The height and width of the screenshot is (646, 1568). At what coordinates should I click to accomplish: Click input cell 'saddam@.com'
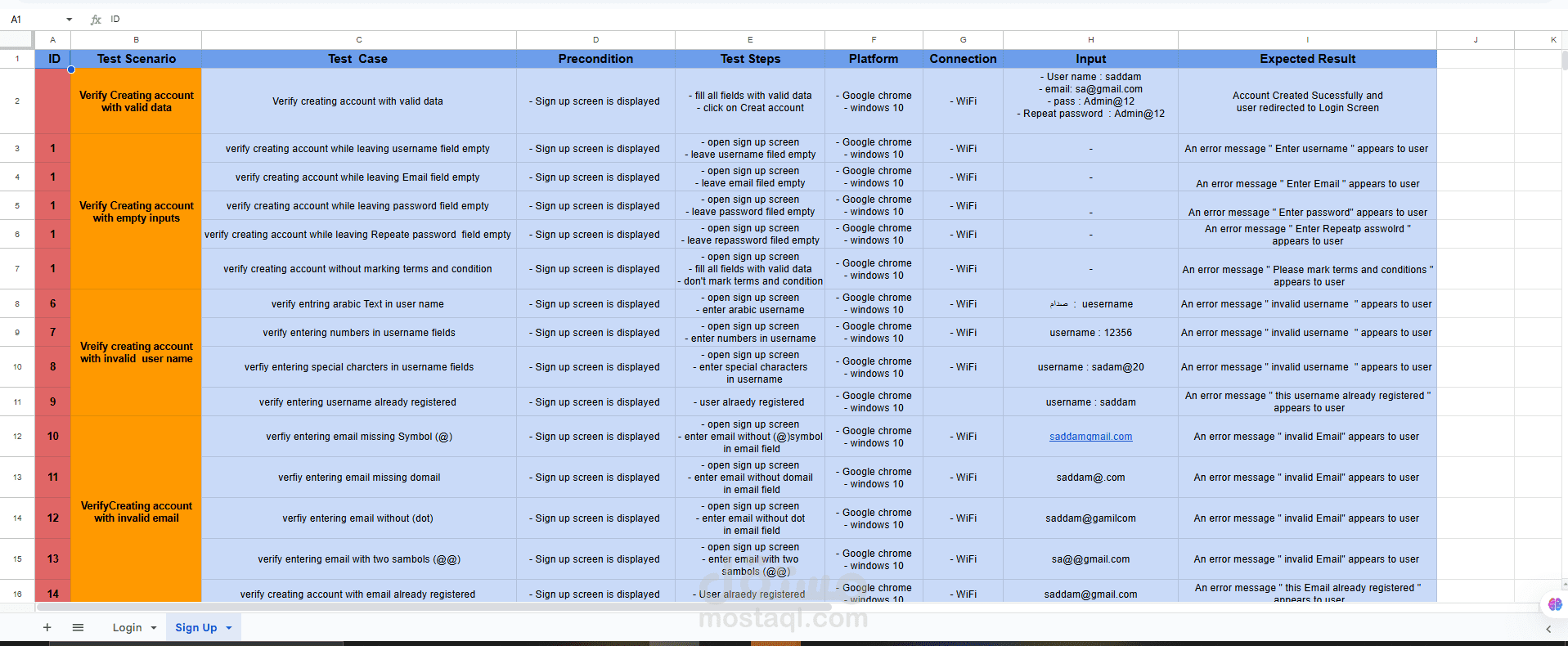click(x=1090, y=477)
